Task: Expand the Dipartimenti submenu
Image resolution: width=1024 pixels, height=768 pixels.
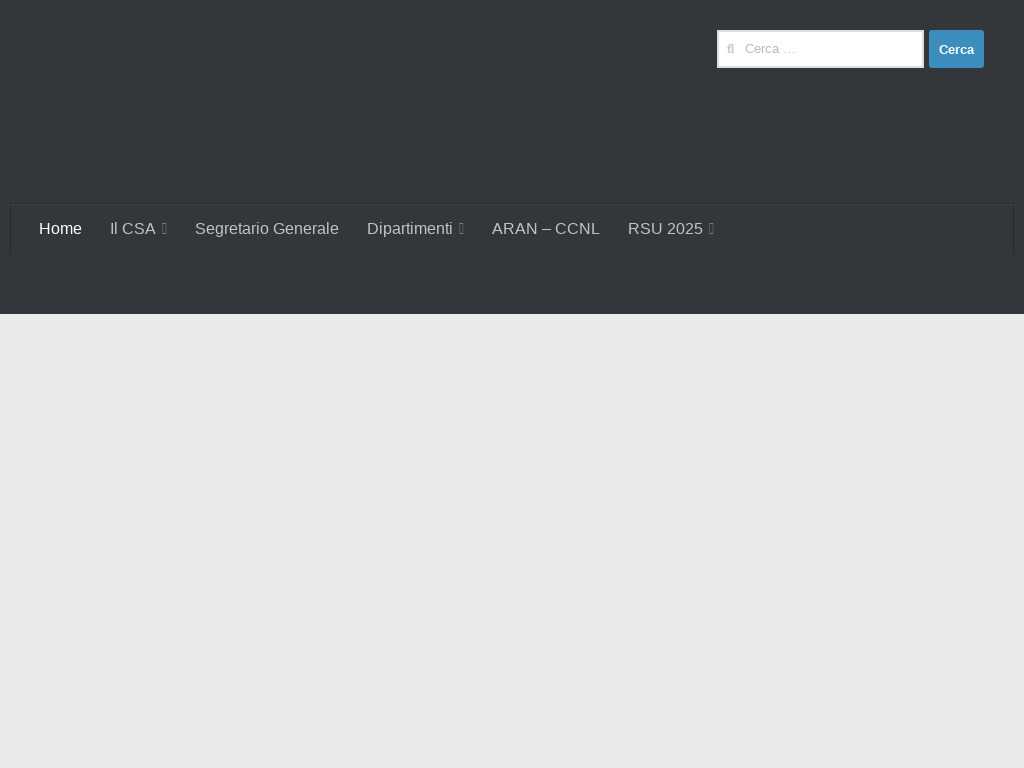Action: [x=461, y=229]
